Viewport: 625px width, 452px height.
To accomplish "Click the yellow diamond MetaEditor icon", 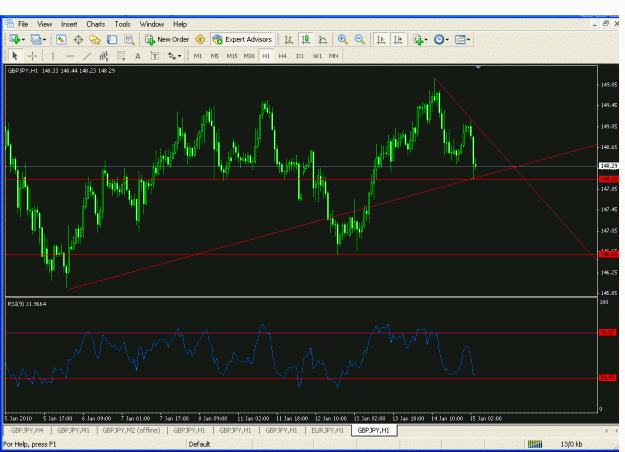I will pos(200,39).
